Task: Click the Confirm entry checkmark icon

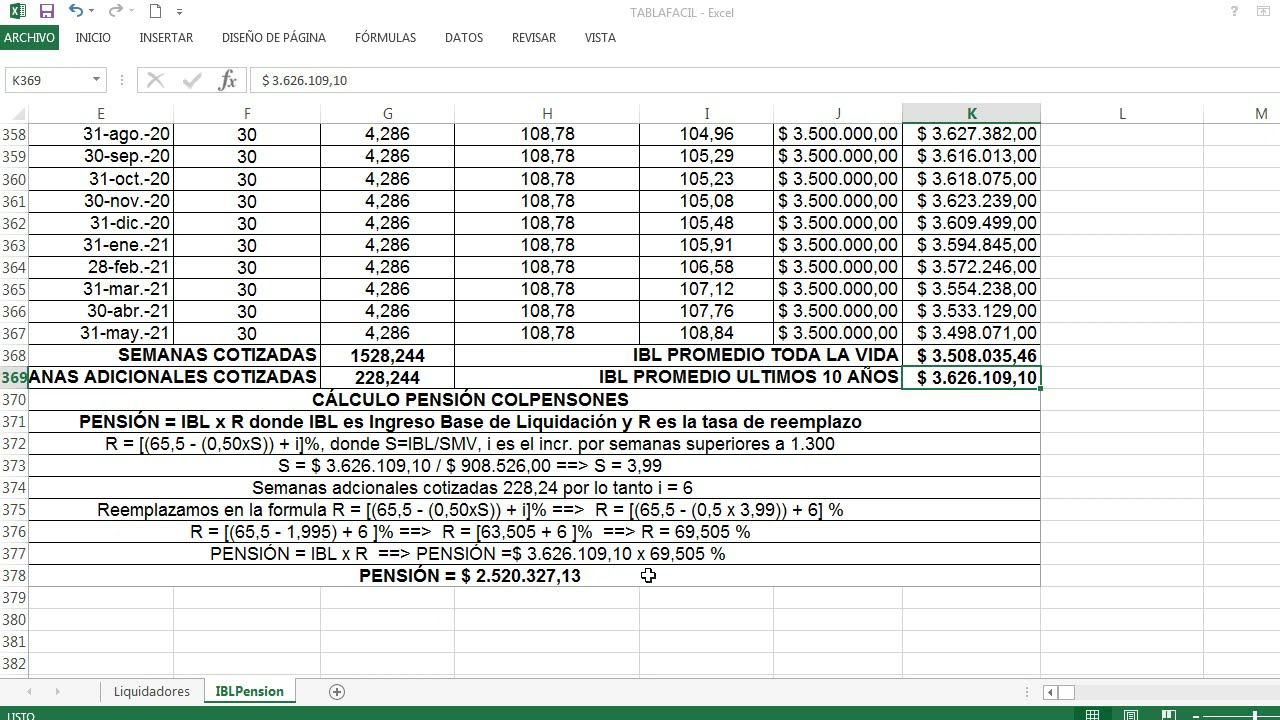Action: click(191, 80)
